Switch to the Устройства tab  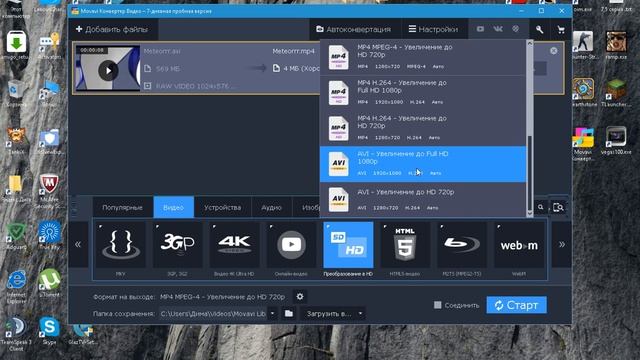click(222, 207)
